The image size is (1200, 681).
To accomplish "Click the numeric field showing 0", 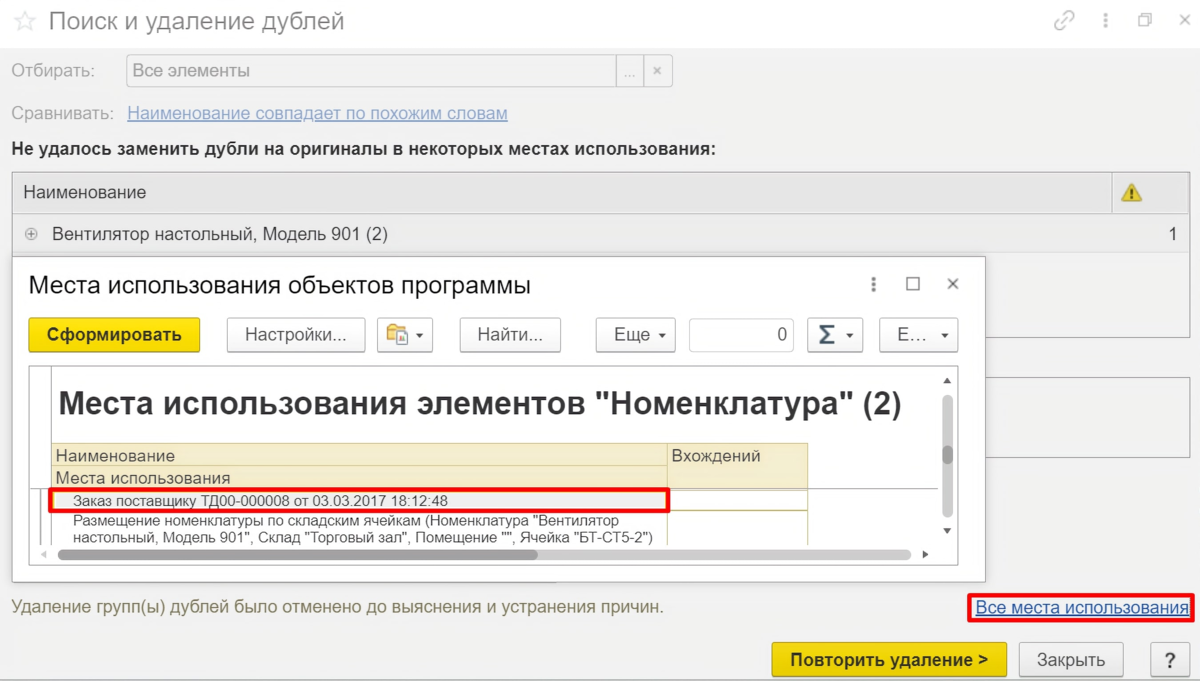I will click(741, 335).
